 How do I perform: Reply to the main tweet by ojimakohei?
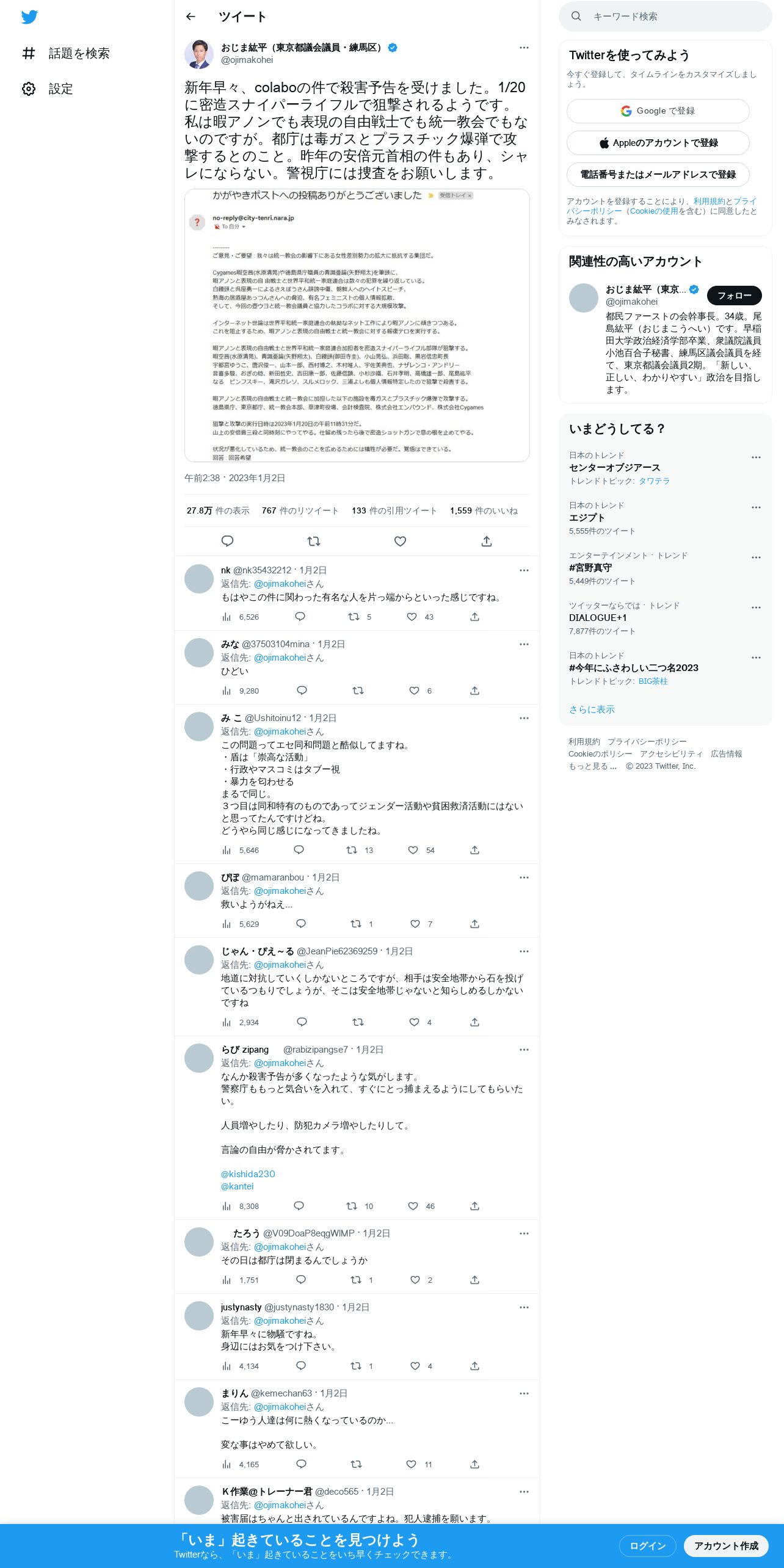tap(227, 541)
